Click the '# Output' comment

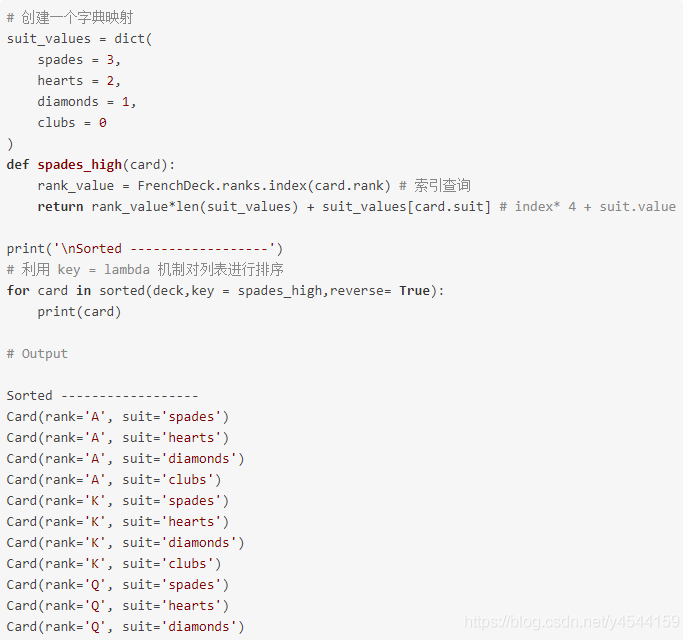(37, 354)
